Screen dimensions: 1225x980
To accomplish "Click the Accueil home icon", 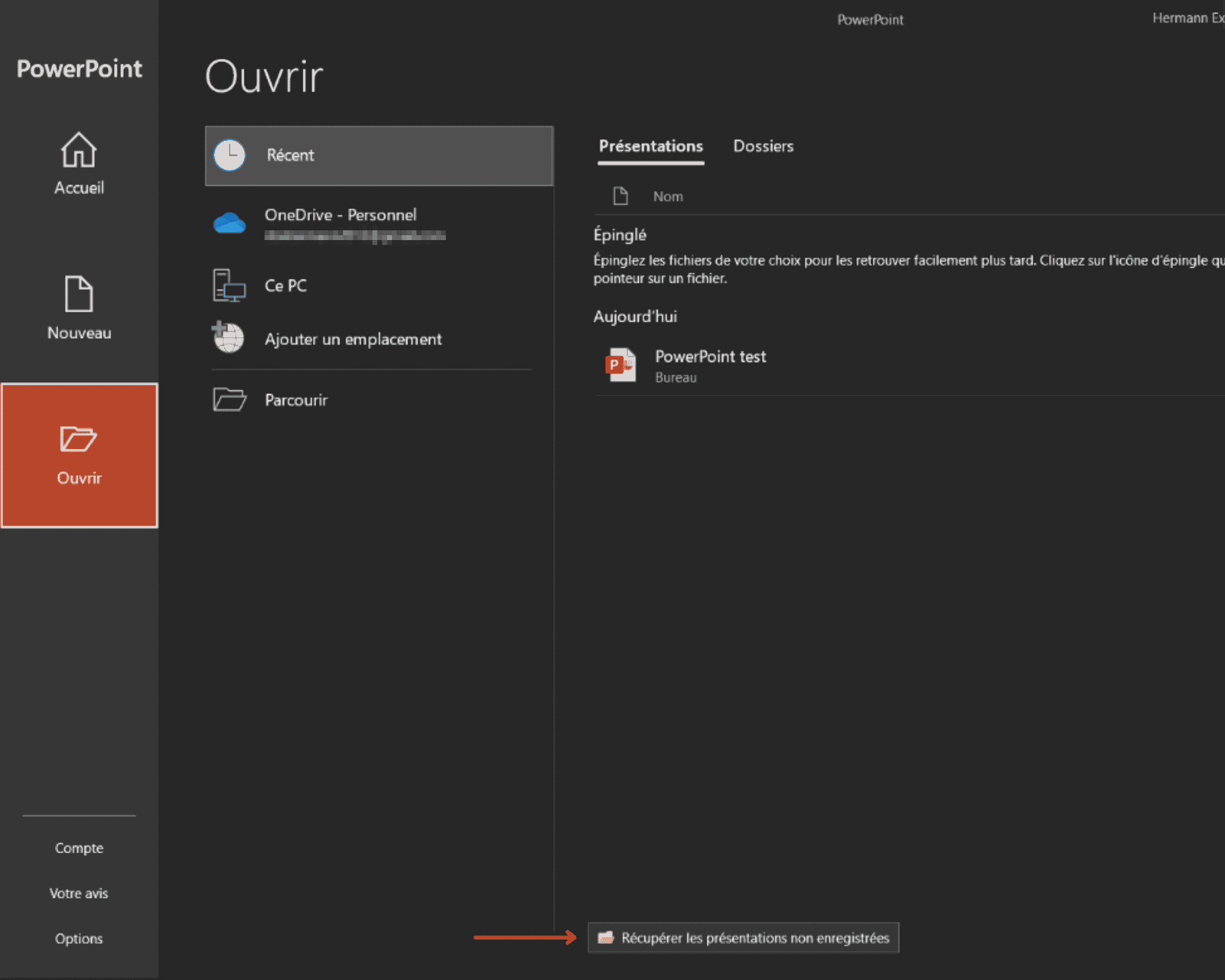I will (x=78, y=150).
